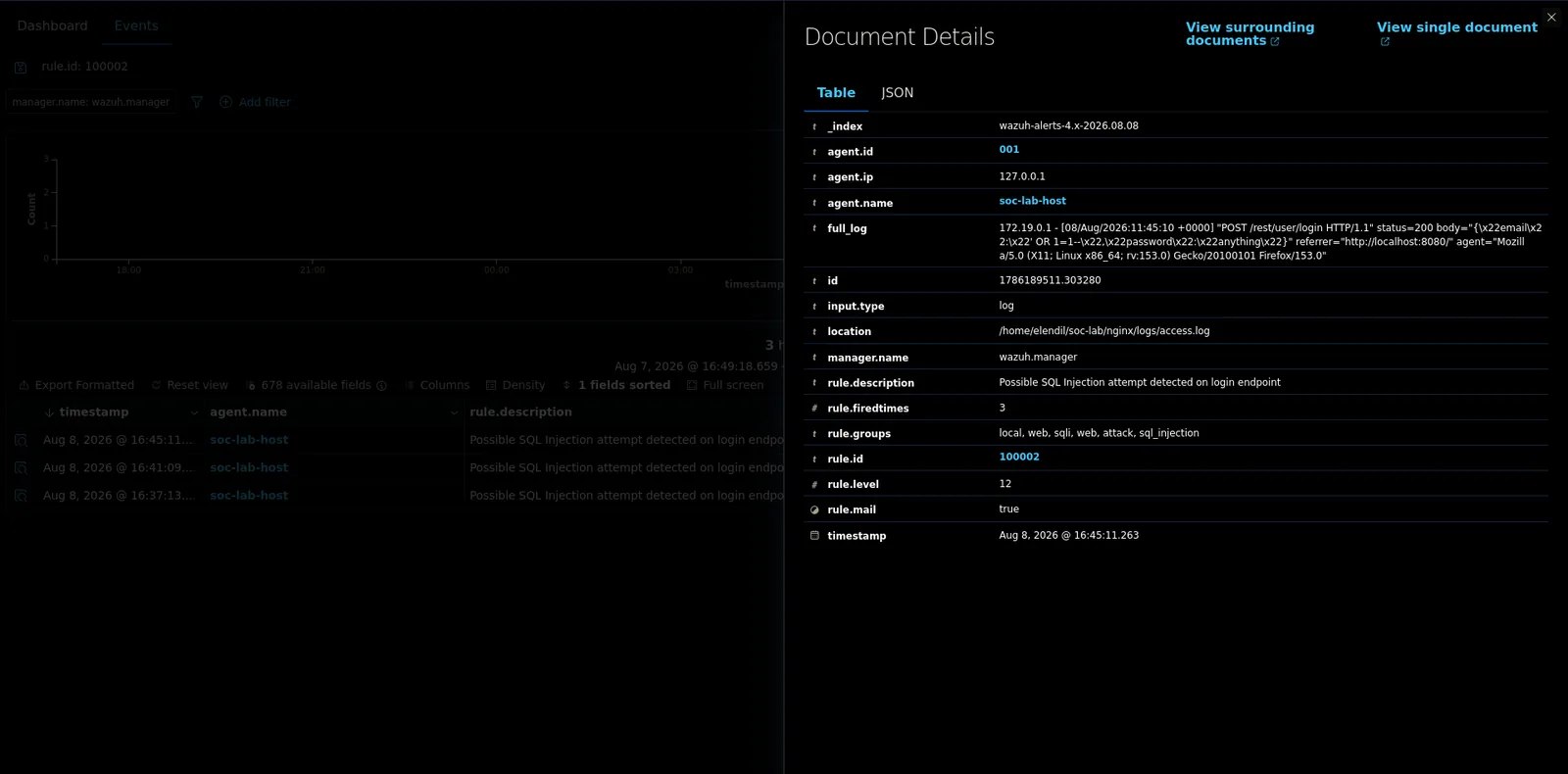1568x774 pixels.
Task: Click the rule.description value in details
Action: (x=1140, y=383)
